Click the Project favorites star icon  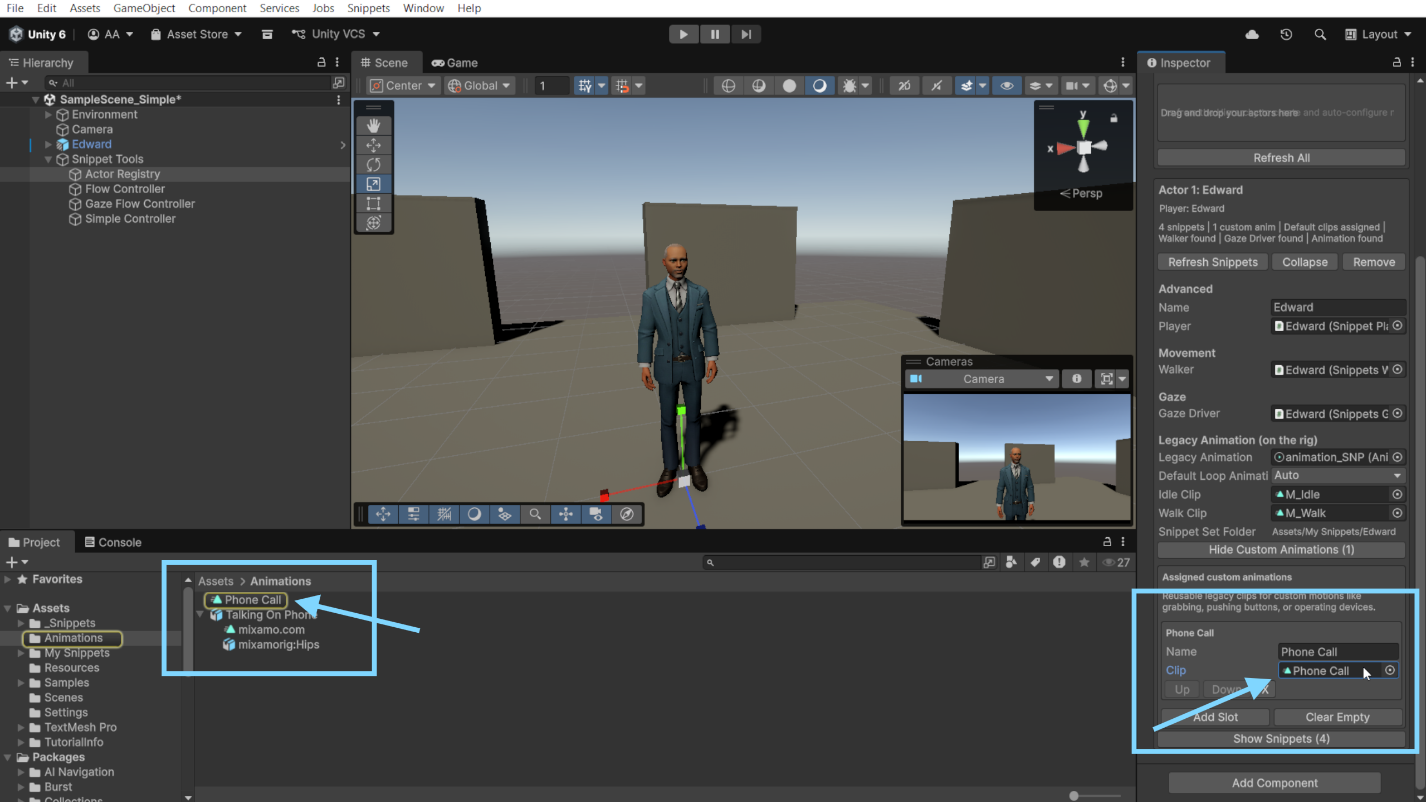(1084, 563)
